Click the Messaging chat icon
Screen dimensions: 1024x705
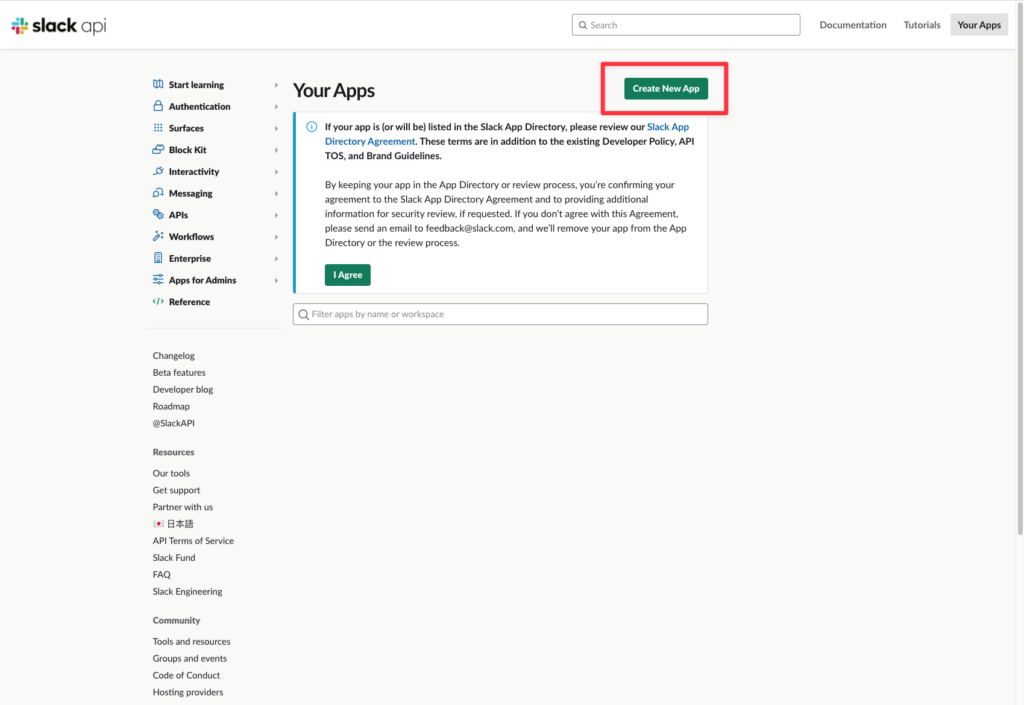(x=158, y=193)
